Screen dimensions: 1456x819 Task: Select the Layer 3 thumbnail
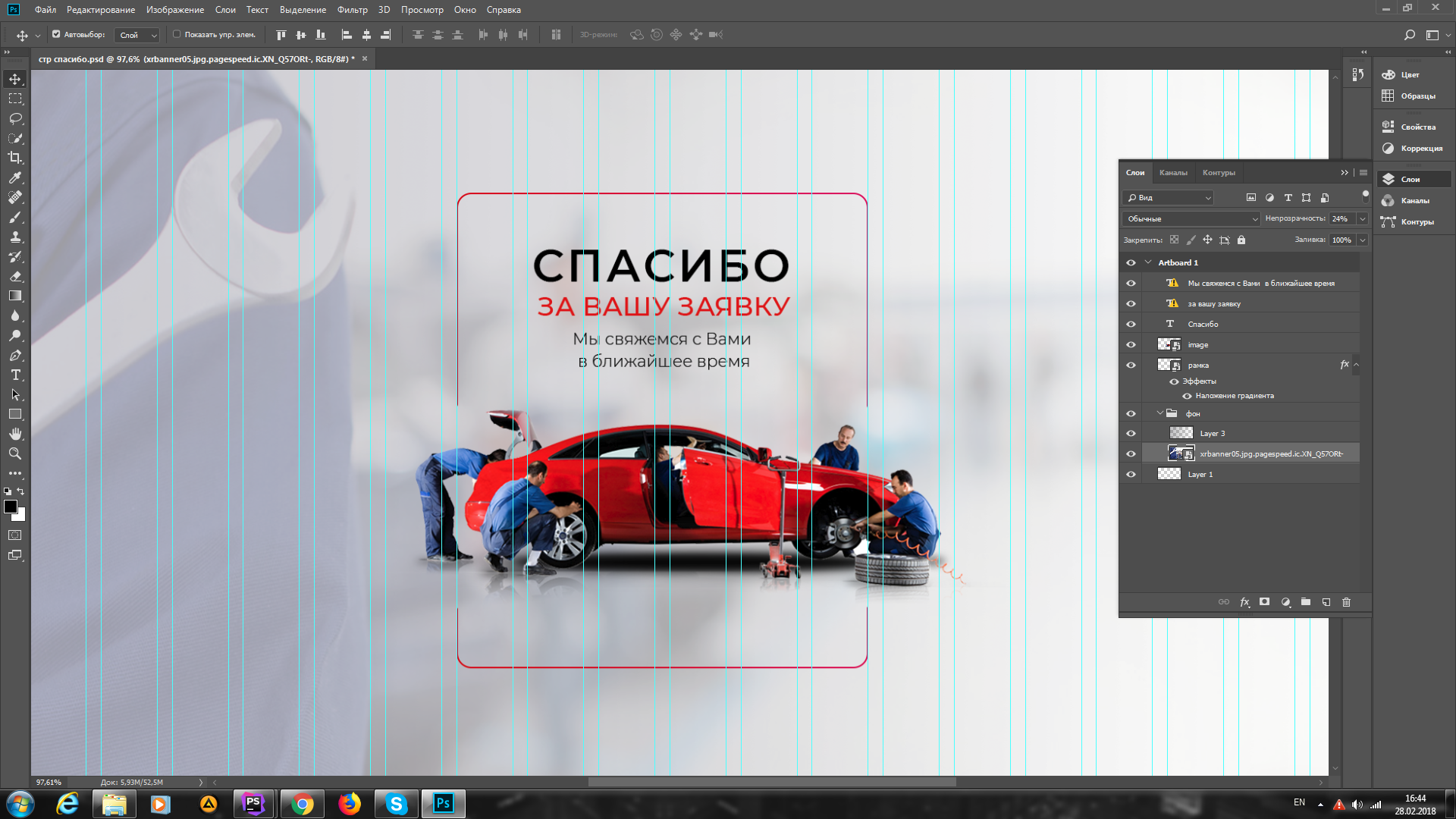tap(1181, 433)
